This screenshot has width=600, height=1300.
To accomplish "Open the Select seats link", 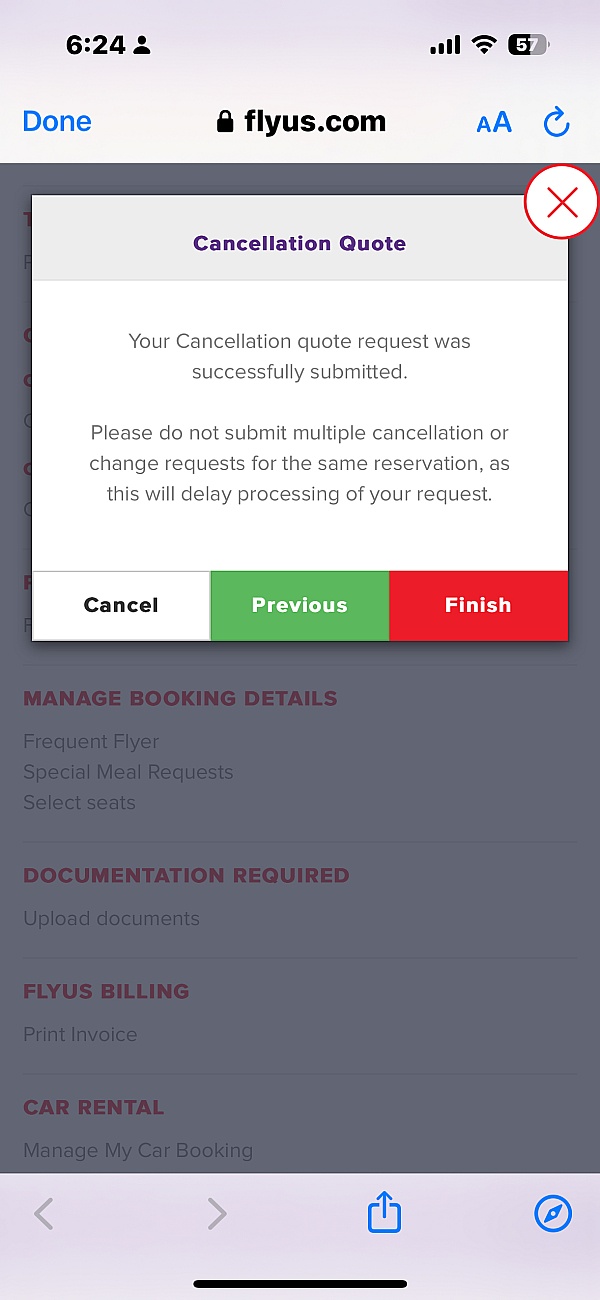I will [x=79, y=802].
